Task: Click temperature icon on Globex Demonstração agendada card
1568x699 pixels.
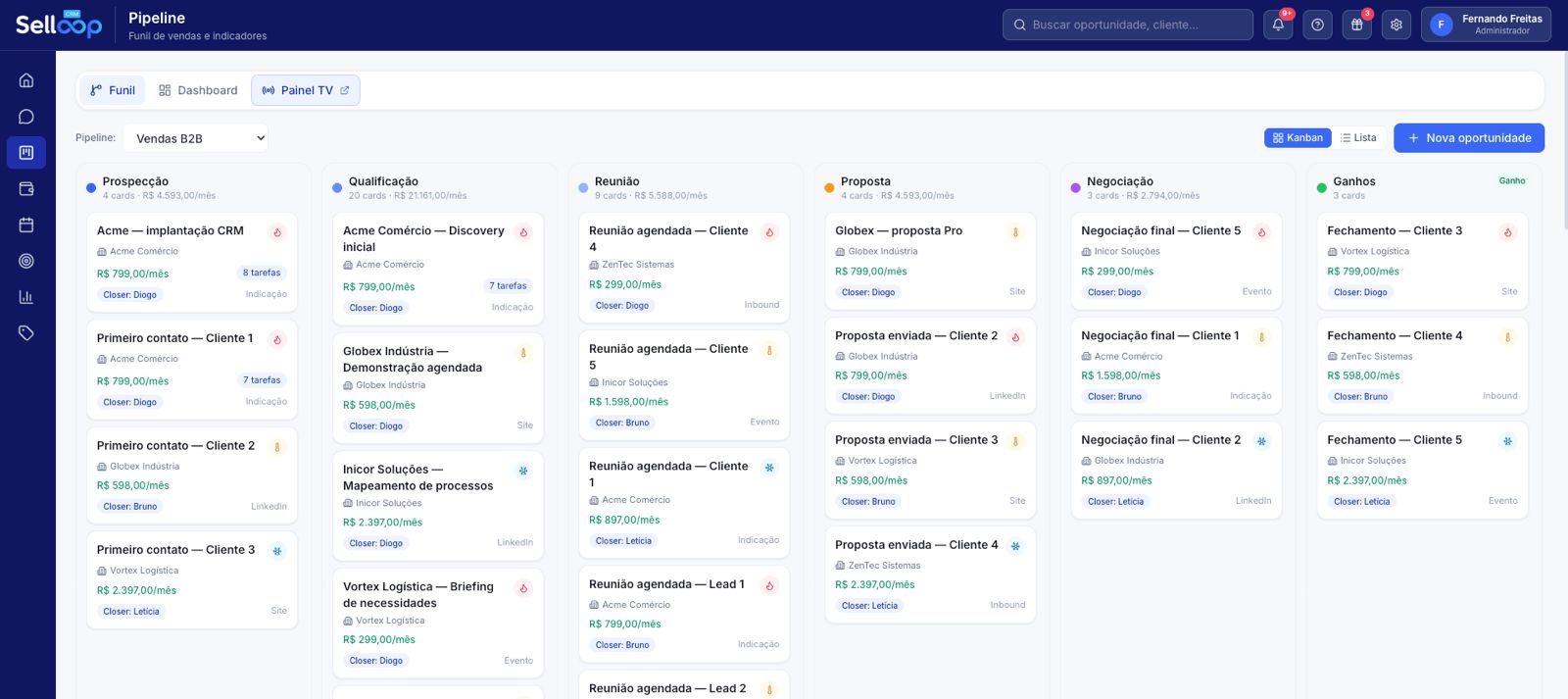Action: point(523,353)
